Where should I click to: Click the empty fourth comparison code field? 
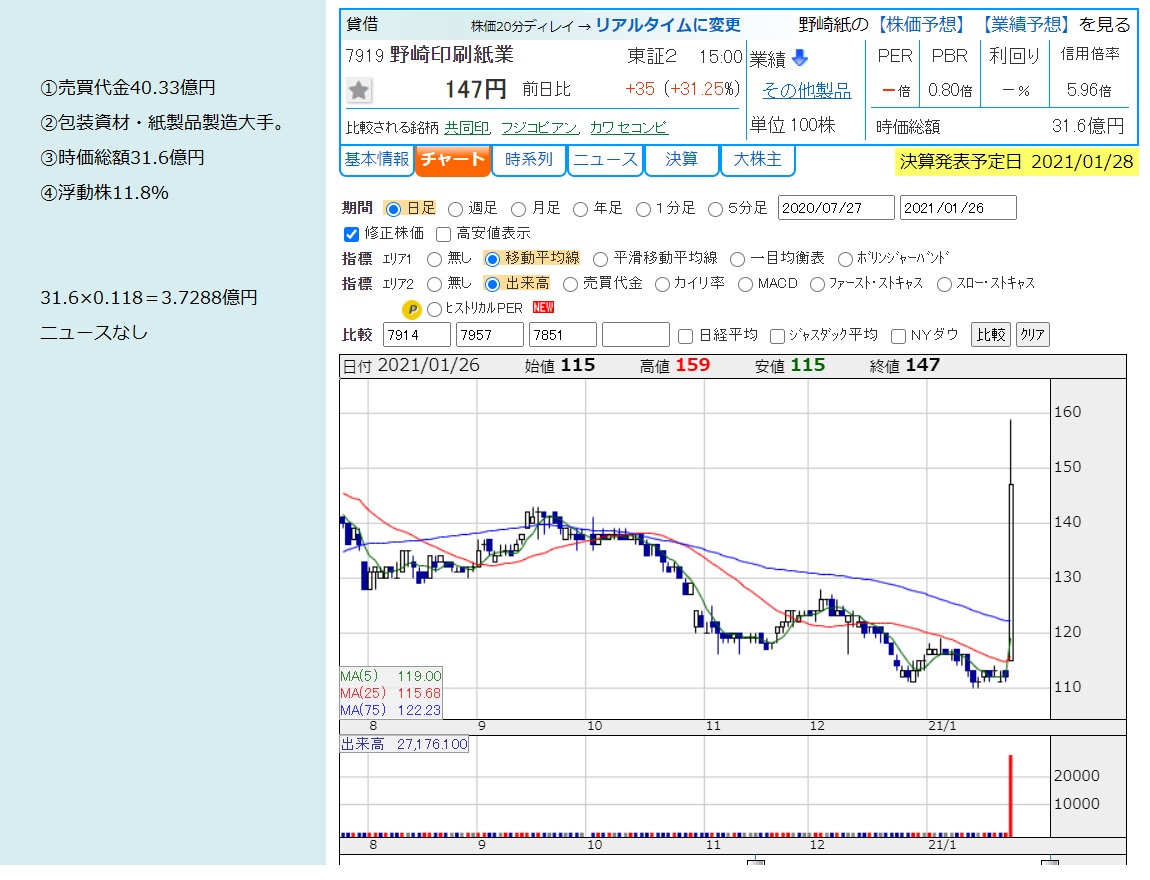click(636, 334)
